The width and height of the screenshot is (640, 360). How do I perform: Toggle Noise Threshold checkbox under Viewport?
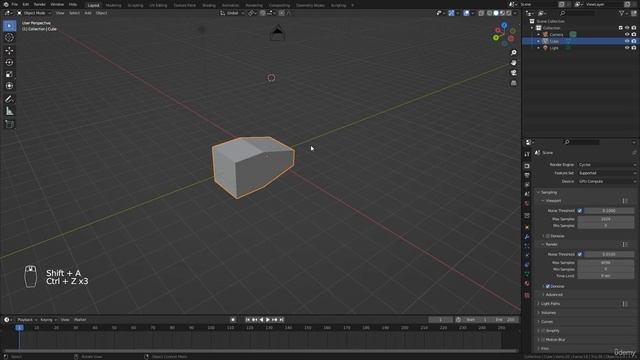pos(580,211)
